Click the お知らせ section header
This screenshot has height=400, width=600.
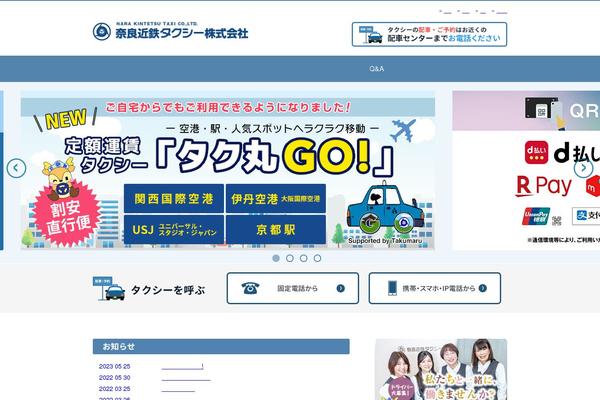[x=221, y=346]
